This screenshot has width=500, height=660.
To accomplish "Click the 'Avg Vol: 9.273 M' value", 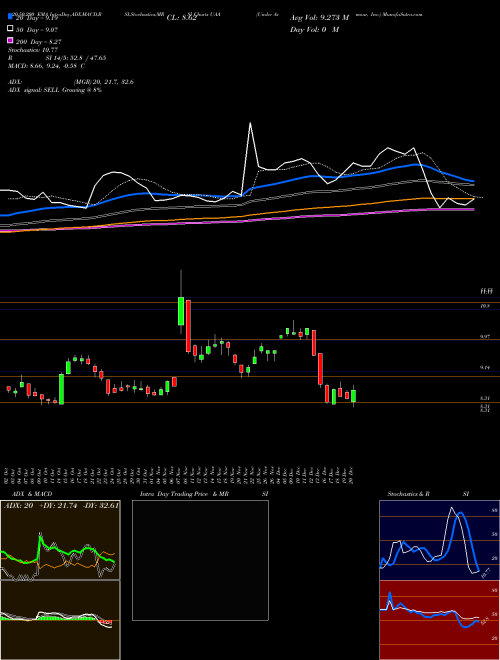I will point(319,18).
